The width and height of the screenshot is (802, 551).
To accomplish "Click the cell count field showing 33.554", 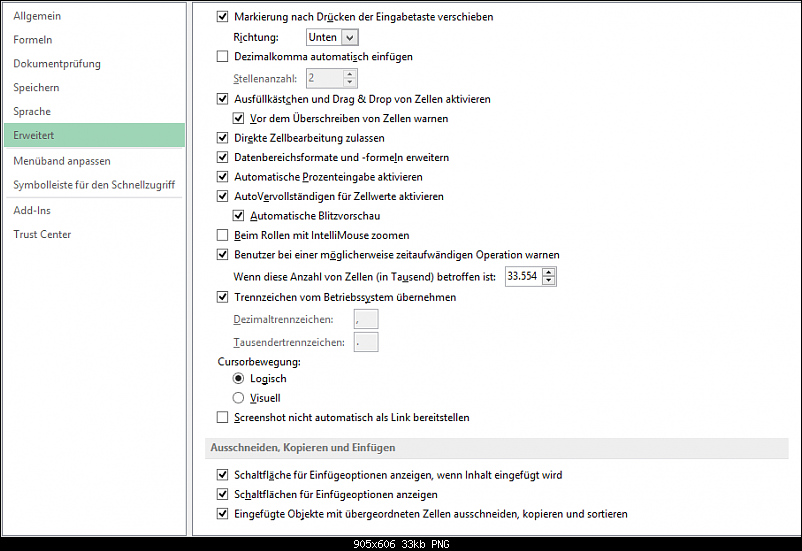I will pos(523,276).
